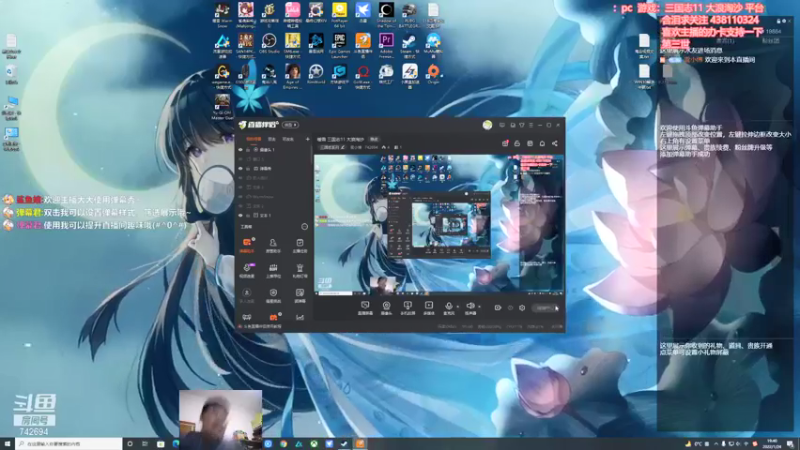Open the red-badged gift icon in streaming app
Screen dimensions: 800x450
pyautogui.click(x=505, y=143)
